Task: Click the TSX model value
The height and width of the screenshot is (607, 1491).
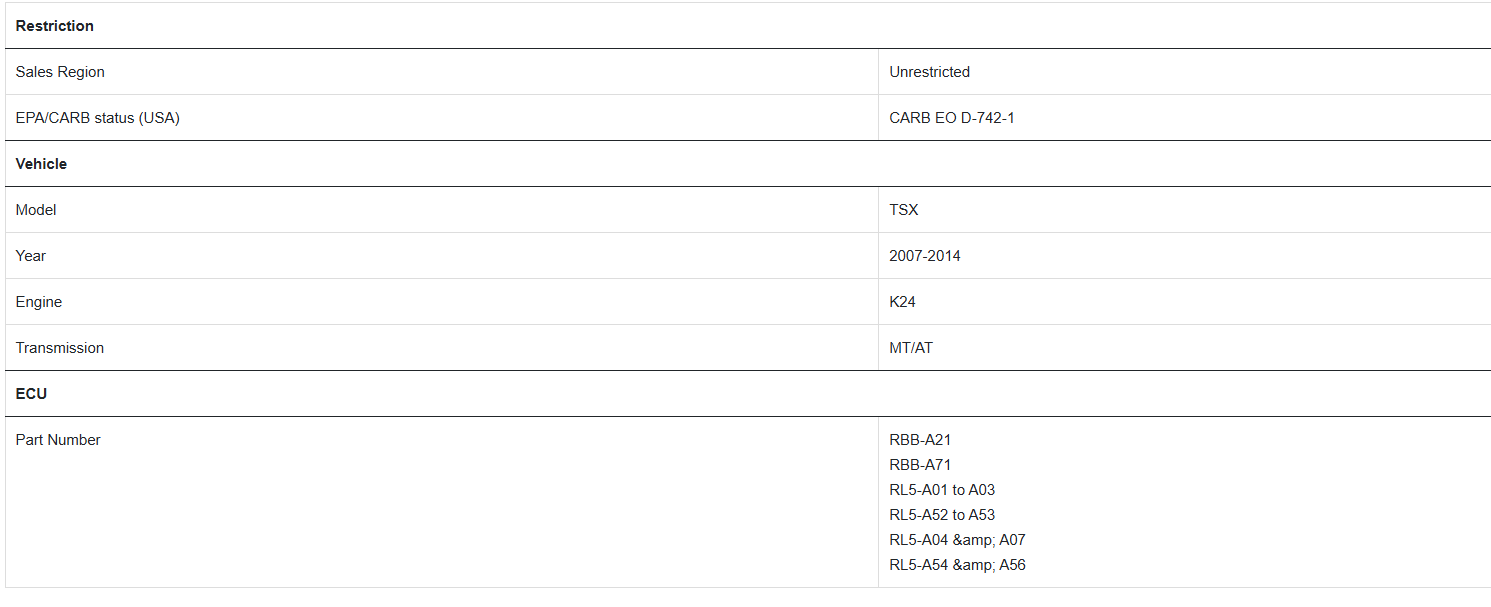Action: (x=904, y=210)
